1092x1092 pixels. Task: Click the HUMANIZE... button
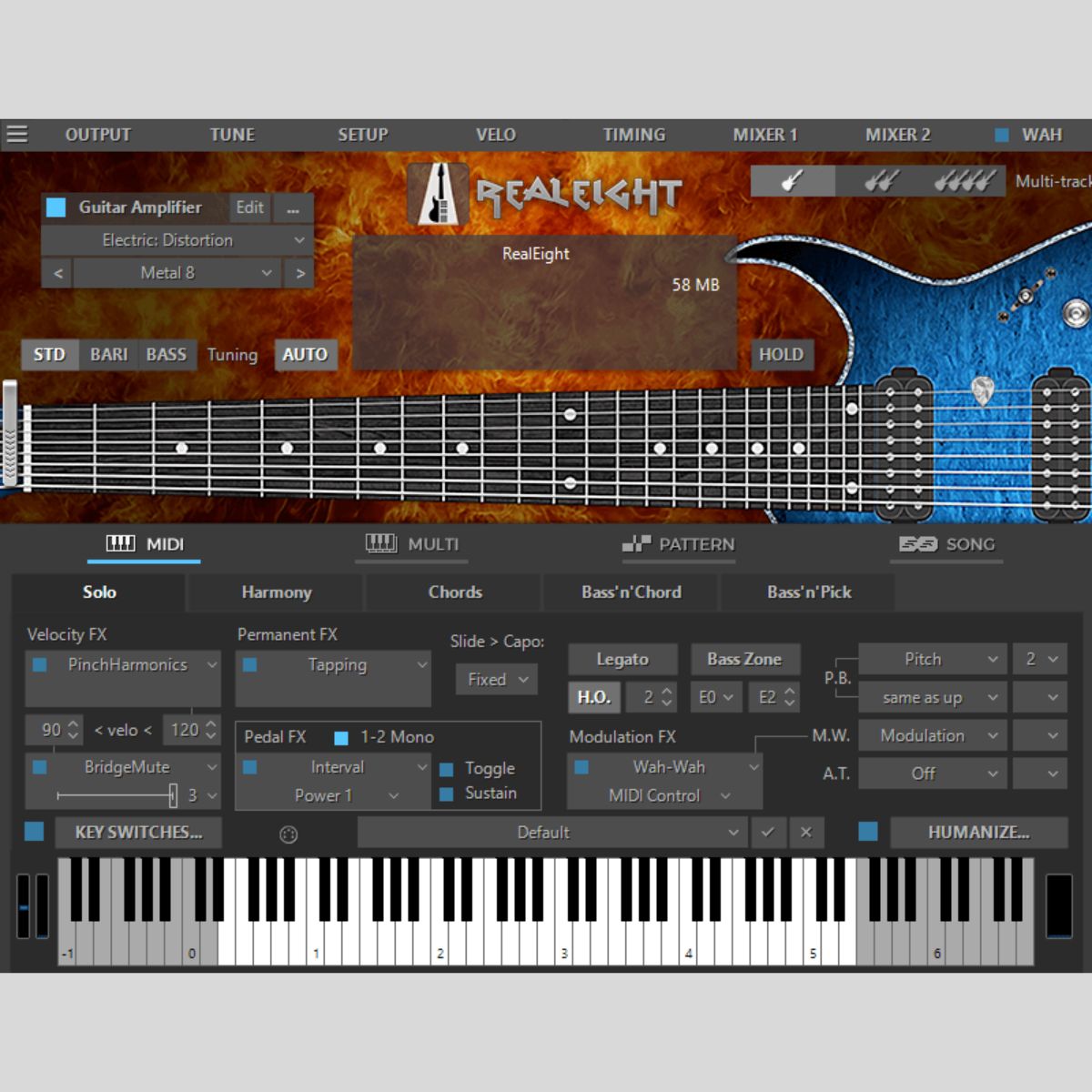click(978, 833)
